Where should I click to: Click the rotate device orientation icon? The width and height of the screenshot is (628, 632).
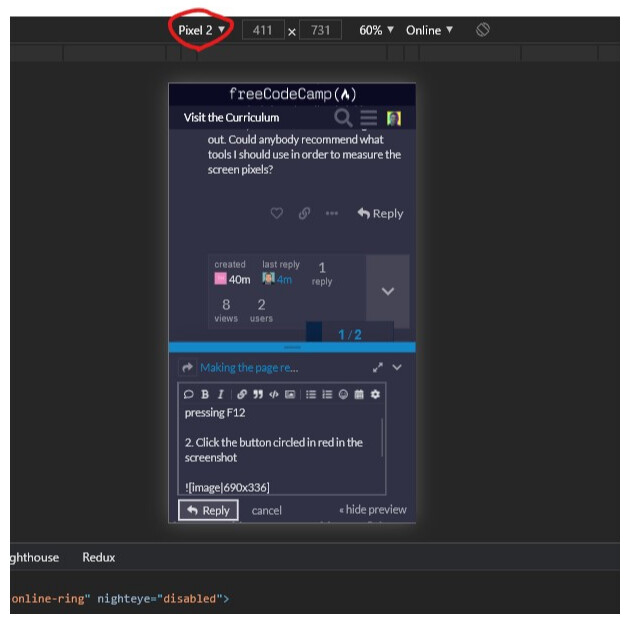coord(482,30)
